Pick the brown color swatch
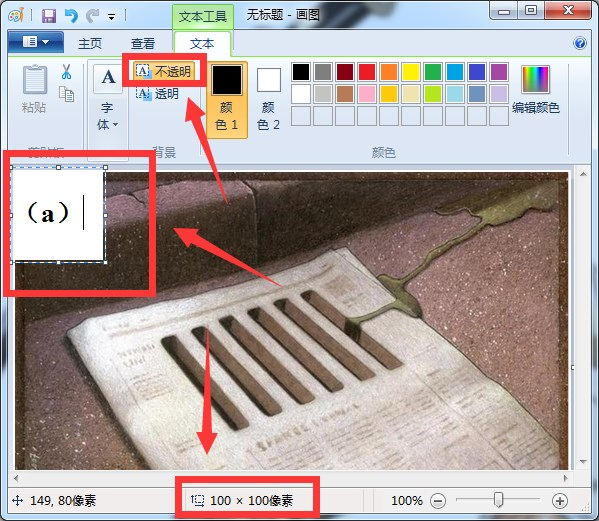Viewport: 599px width, 521px height. (x=345, y=94)
